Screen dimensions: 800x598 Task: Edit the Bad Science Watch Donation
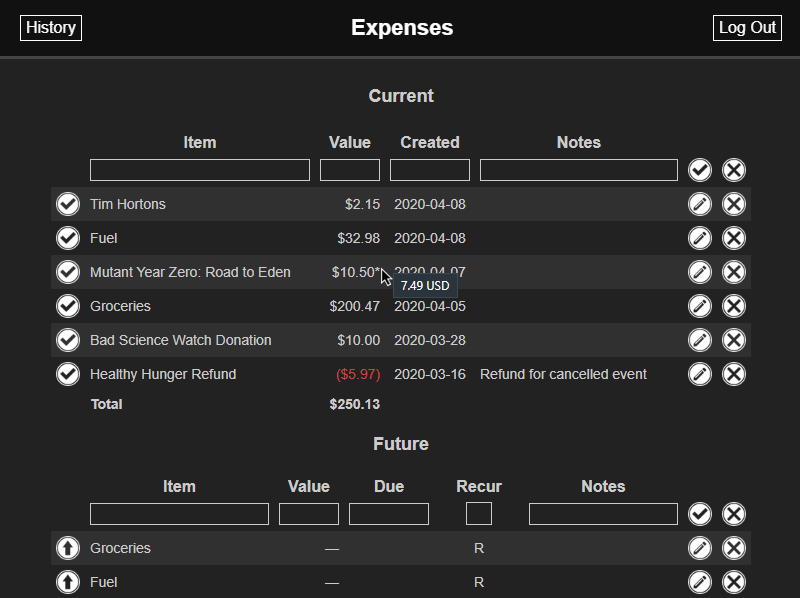[700, 340]
